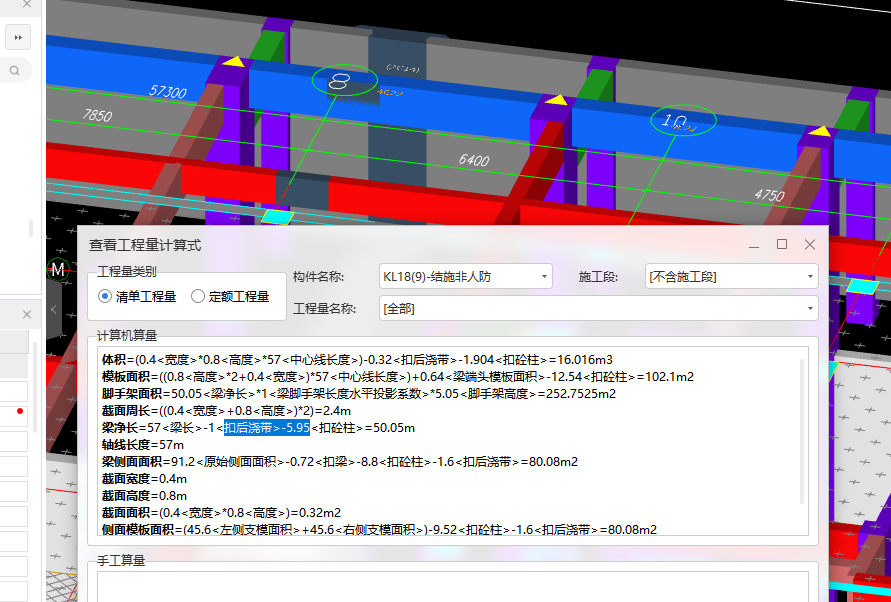
Task: Click the 模板面积 formula line
Action: tap(398, 377)
